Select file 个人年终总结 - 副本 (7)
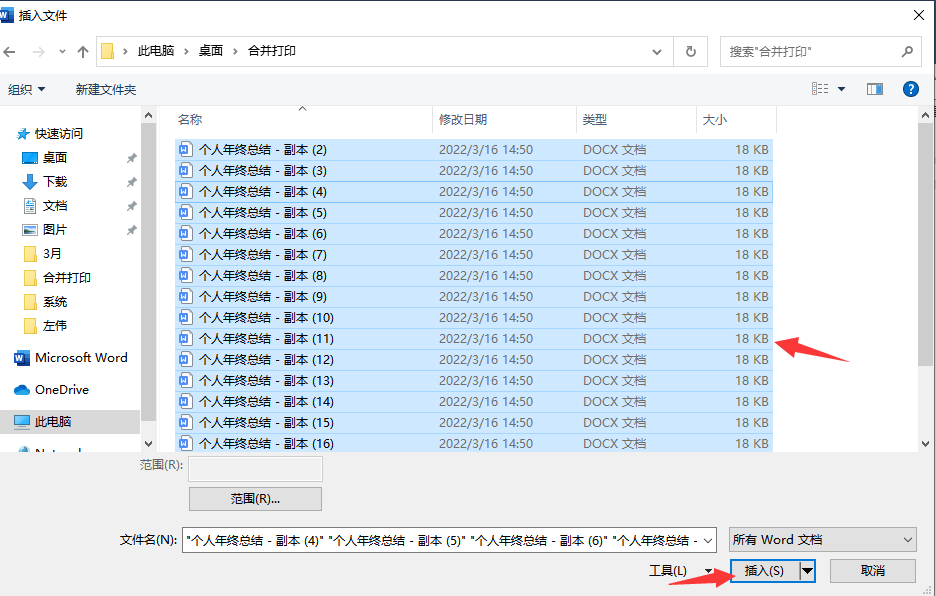This screenshot has width=936, height=596. [474, 254]
